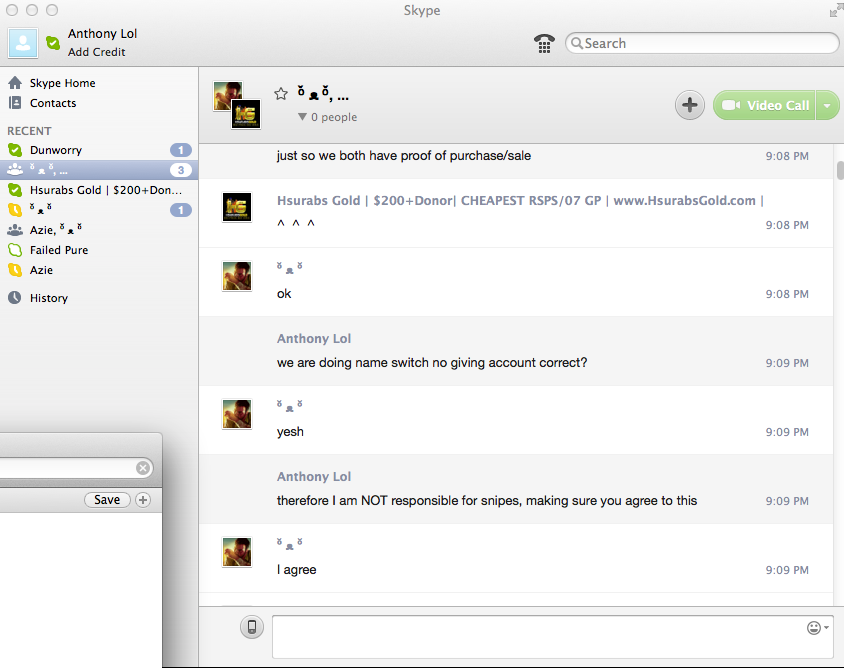The width and height of the screenshot is (844, 668).
Task: Click the plus button next to Save
Action: point(143,500)
